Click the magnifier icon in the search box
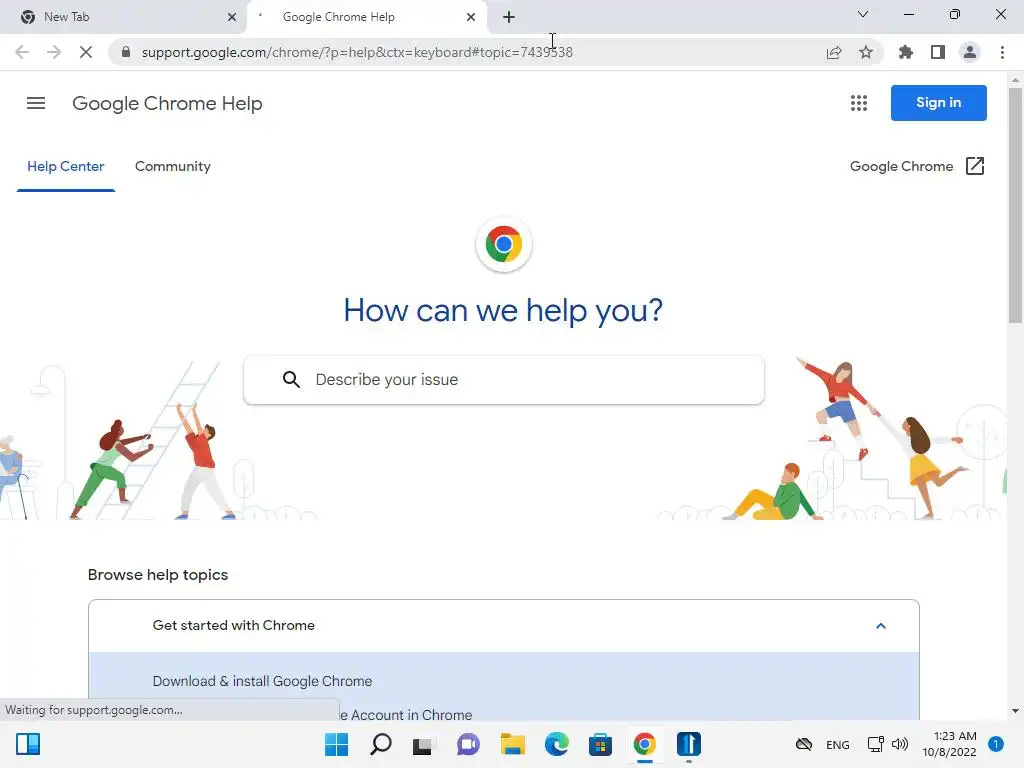 [291, 379]
